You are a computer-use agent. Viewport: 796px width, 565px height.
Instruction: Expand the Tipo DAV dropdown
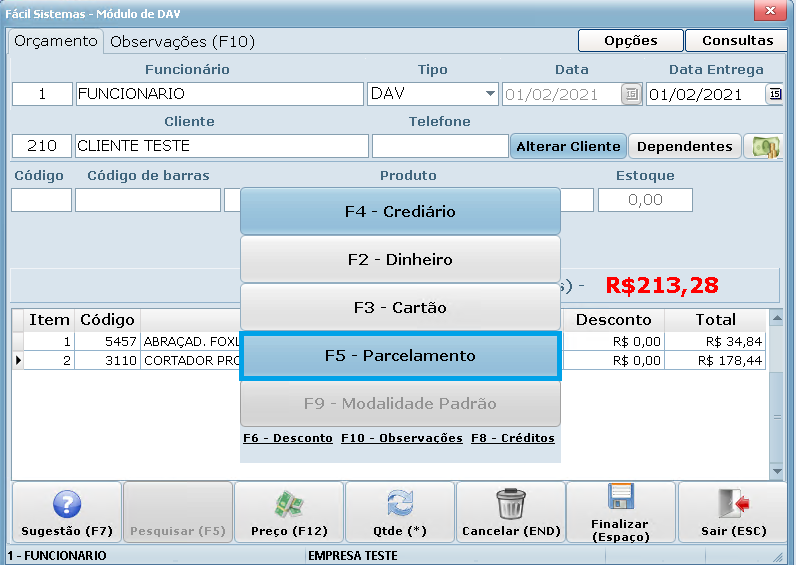coord(490,94)
